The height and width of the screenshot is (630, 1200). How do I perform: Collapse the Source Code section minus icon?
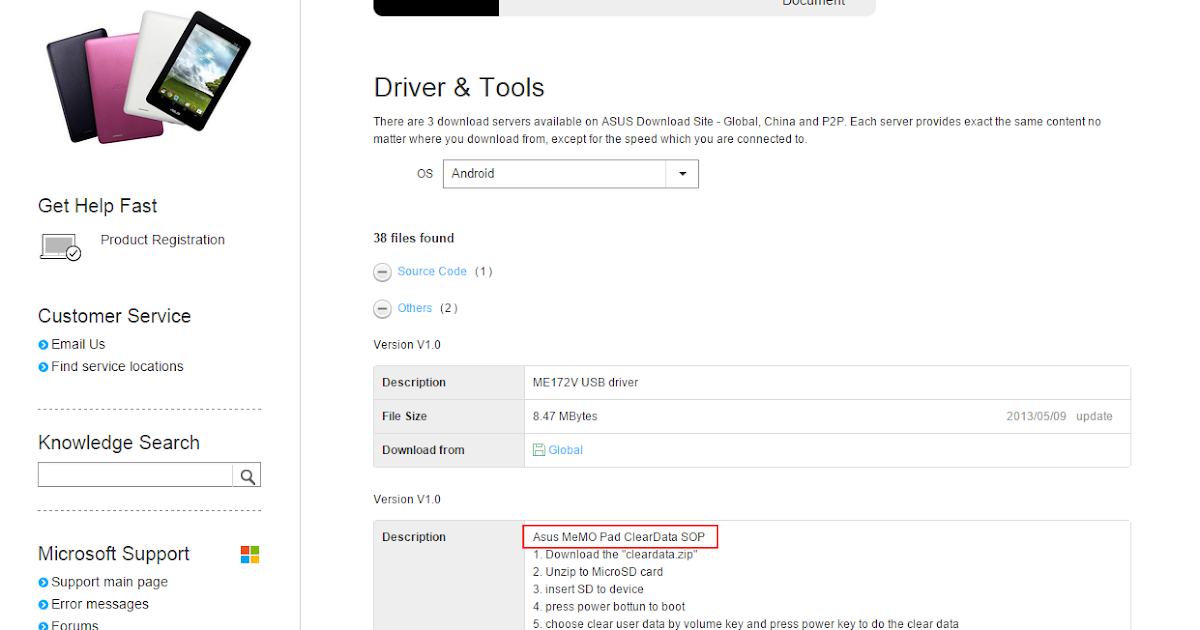coord(382,272)
